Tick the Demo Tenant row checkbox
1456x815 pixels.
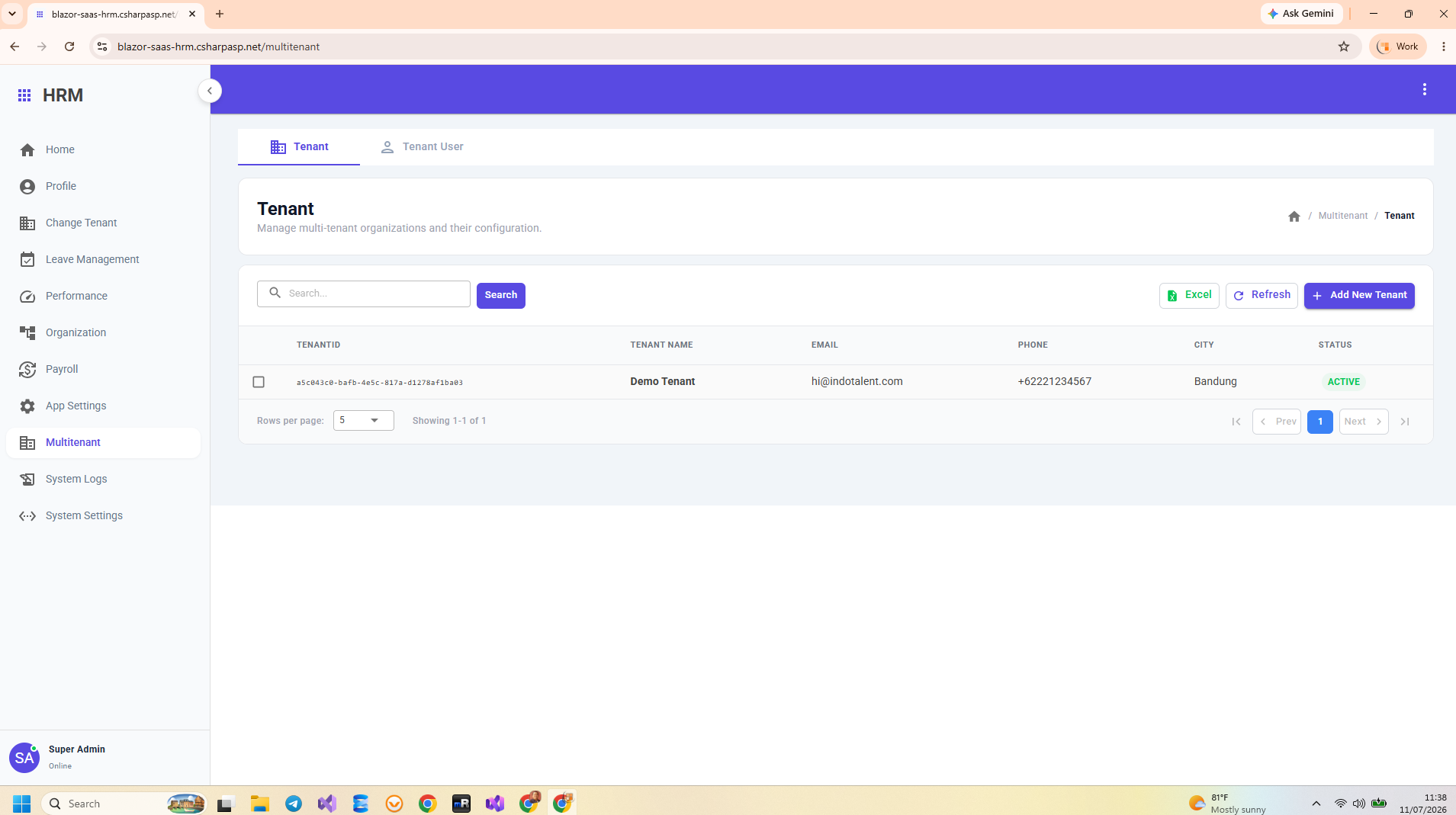coord(259,382)
